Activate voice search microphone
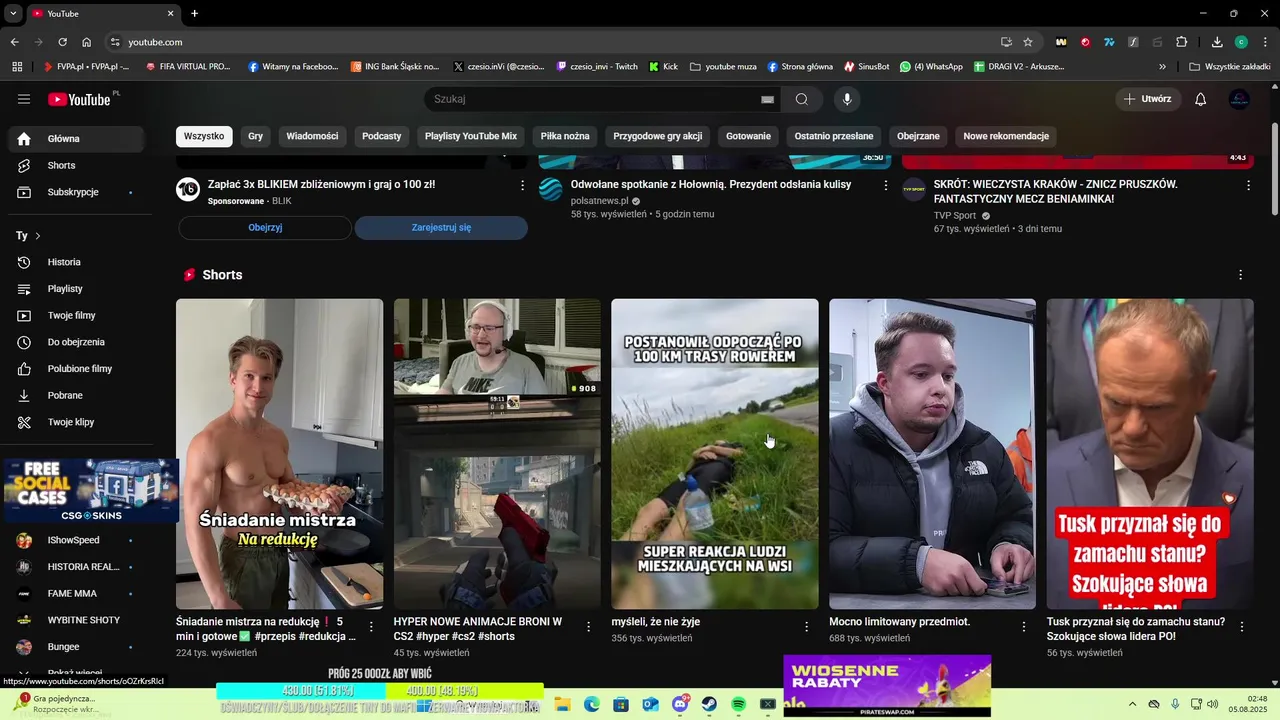Viewport: 1280px width, 720px height. pos(847,99)
